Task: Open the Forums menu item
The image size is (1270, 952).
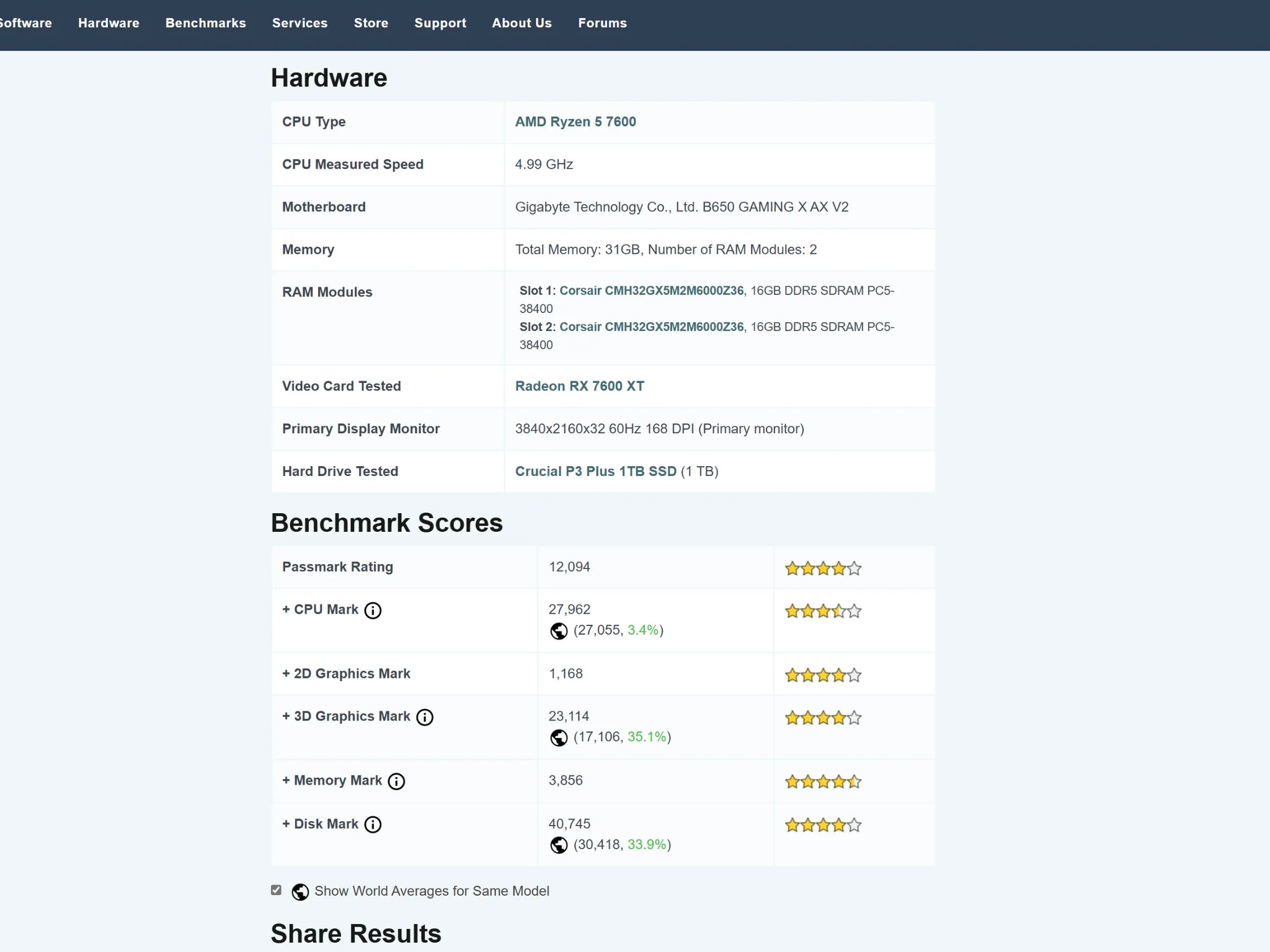Action: pyautogui.click(x=602, y=23)
